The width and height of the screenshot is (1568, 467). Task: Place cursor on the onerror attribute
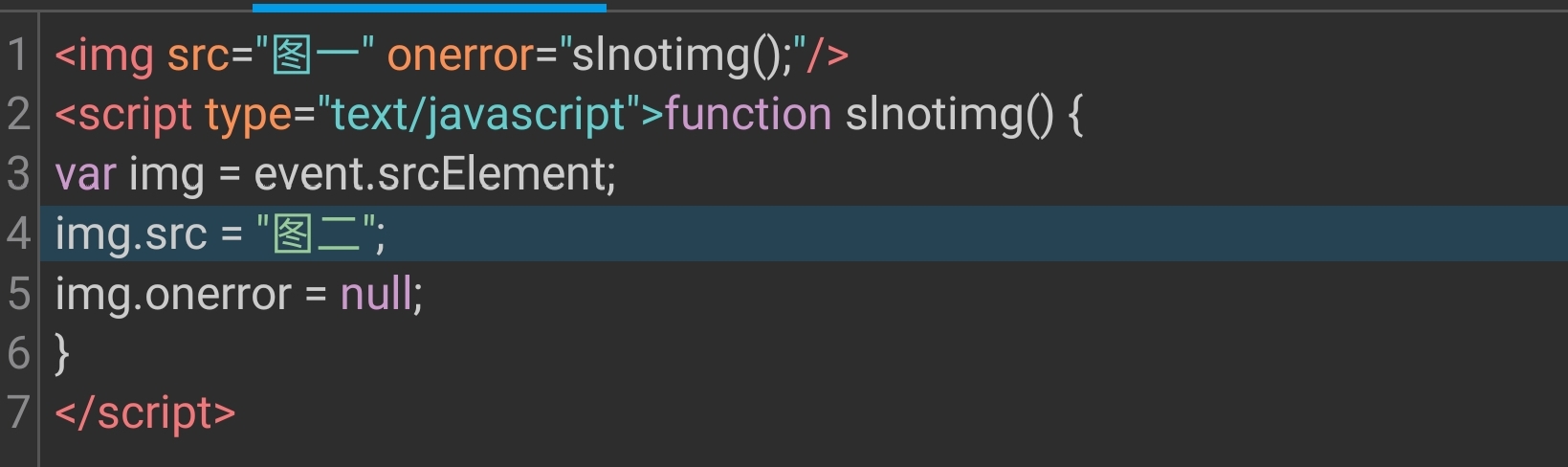click(x=459, y=55)
